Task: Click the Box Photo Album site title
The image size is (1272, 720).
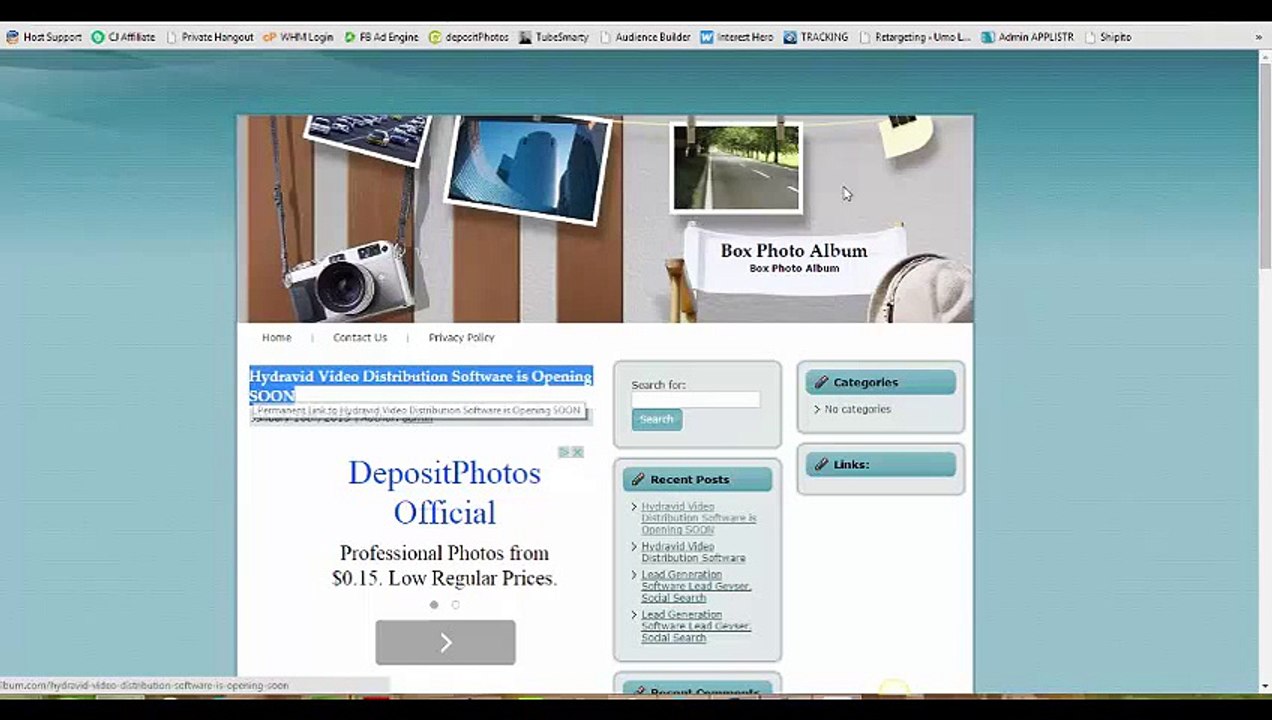Action: 794,251
